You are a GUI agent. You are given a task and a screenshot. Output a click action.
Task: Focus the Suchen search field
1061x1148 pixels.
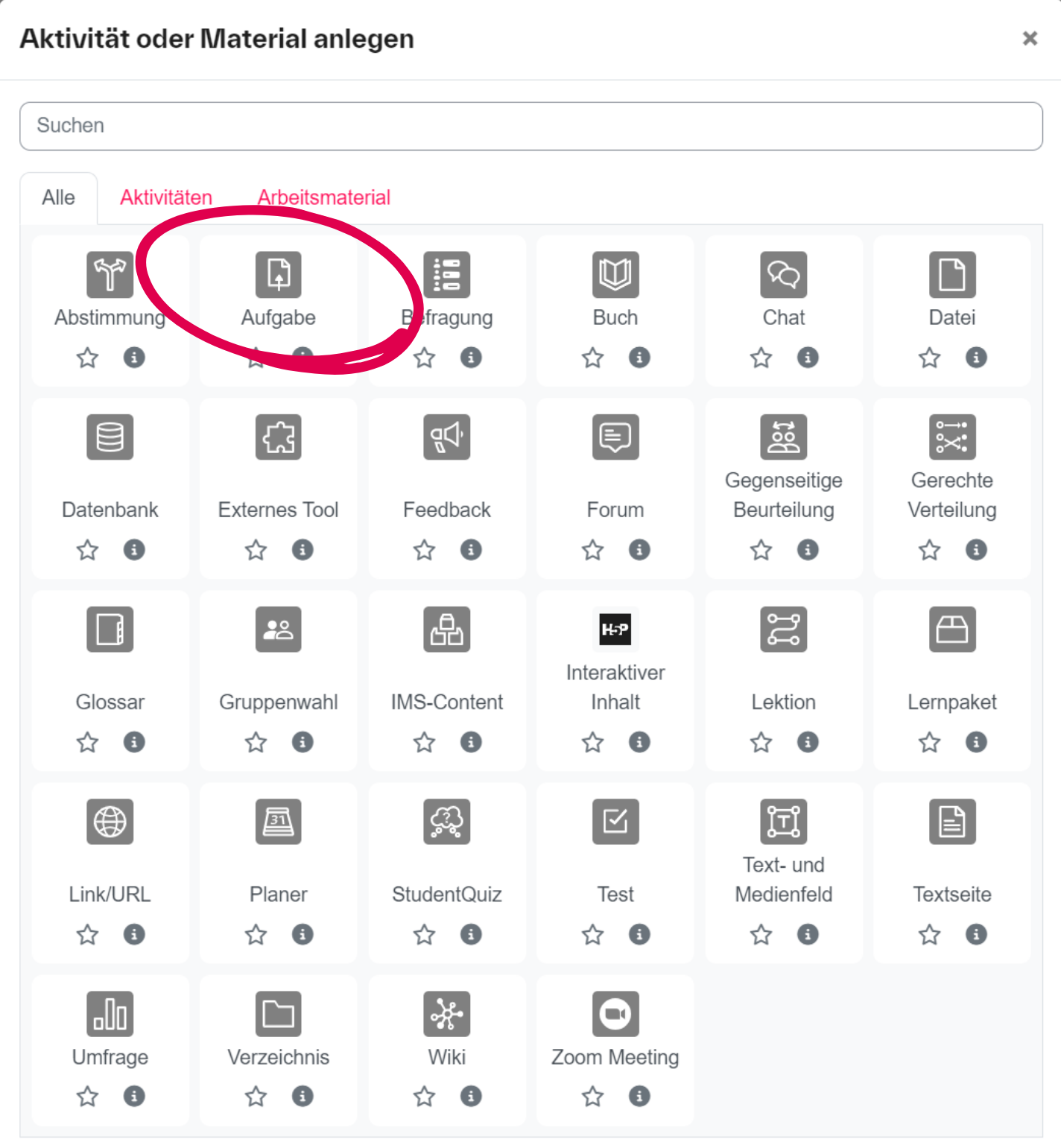tap(530, 126)
